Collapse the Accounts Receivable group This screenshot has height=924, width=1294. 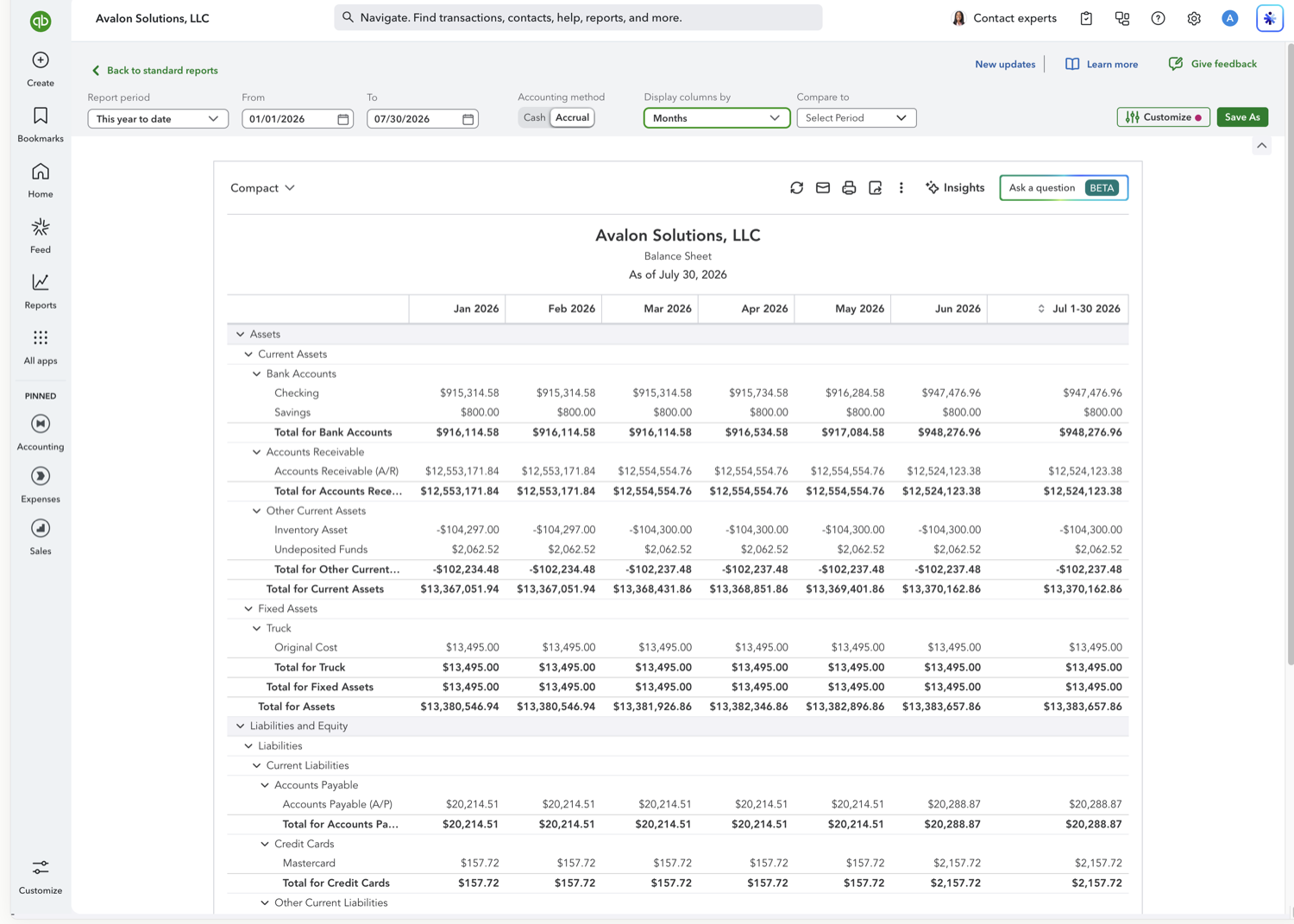(x=256, y=452)
